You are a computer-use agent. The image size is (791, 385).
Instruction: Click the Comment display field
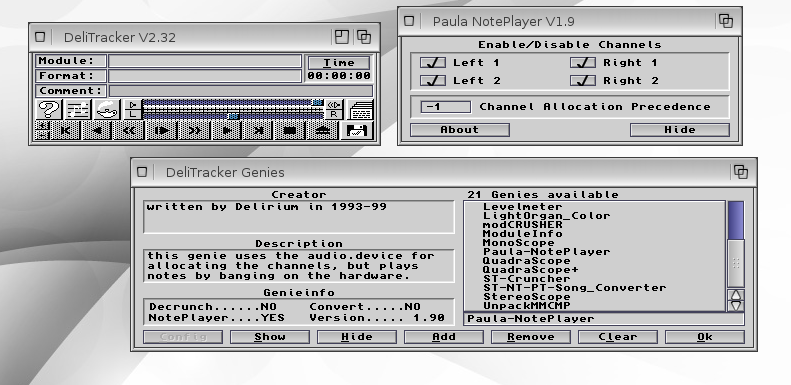241,91
